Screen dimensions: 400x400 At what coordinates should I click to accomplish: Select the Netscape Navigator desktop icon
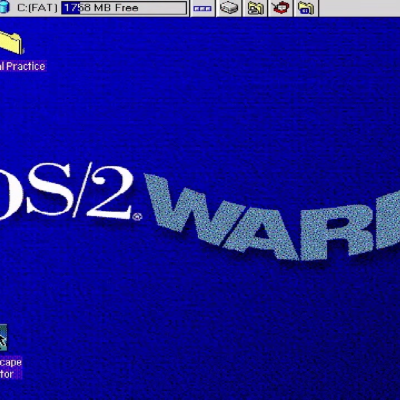(3, 337)
